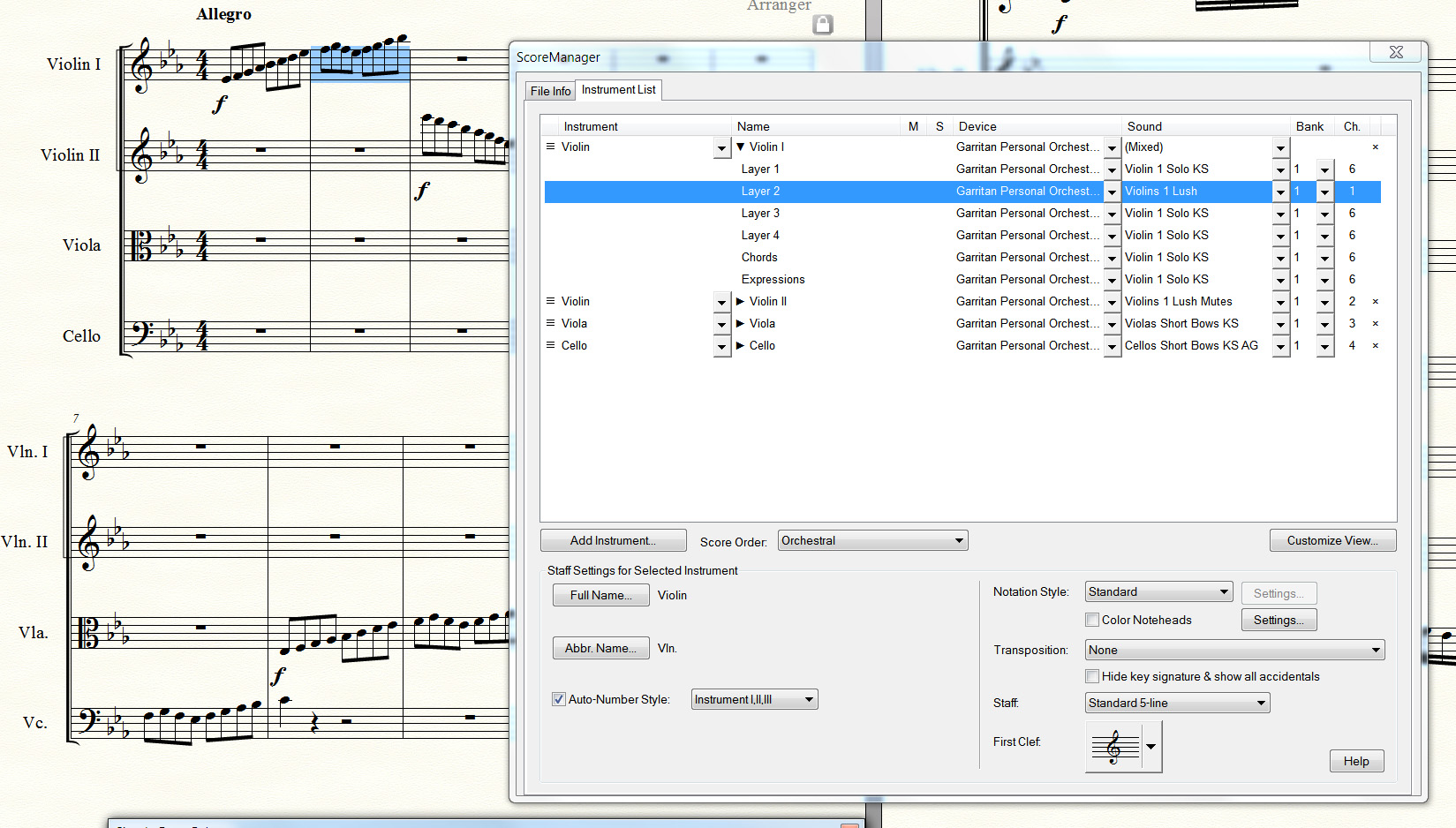Image resolution: width=1456 pixels, height=828 pixels.
Task: Check Hide key signature & show all accidentals
Action: [1092, 676]
